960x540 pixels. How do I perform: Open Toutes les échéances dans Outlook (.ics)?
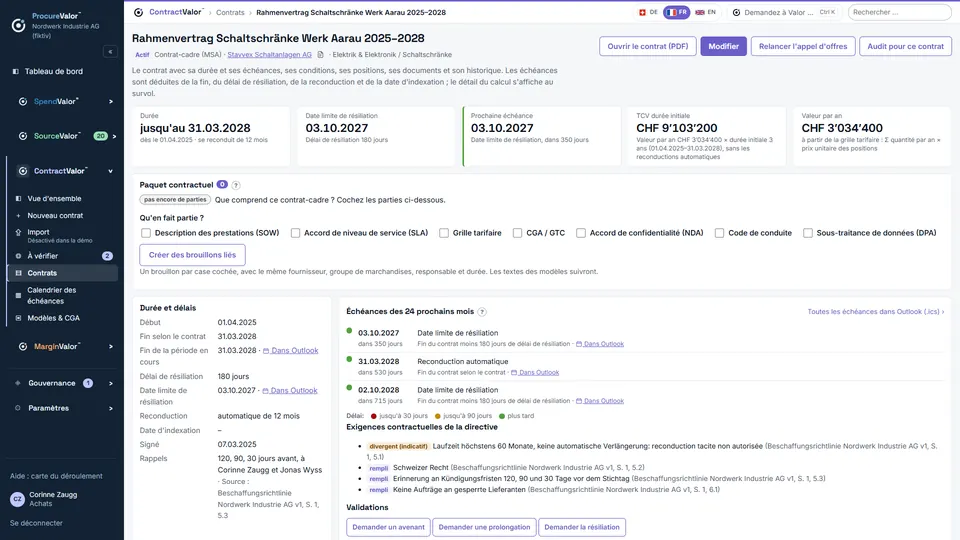coord(876,312)
